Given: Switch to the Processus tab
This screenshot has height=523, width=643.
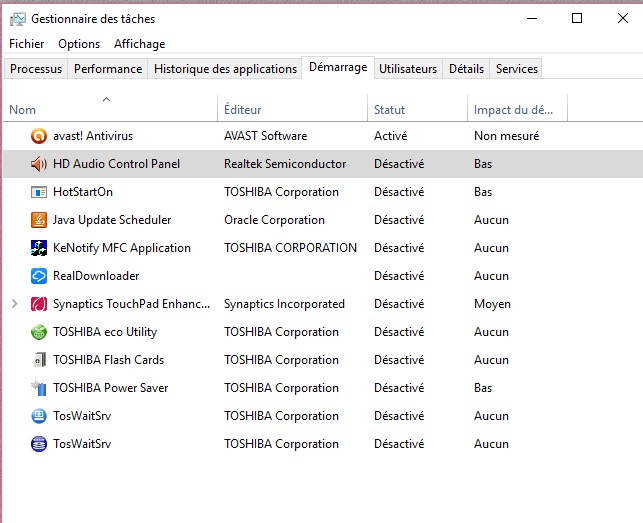Looking at the screenshot, I should point(36,69).
